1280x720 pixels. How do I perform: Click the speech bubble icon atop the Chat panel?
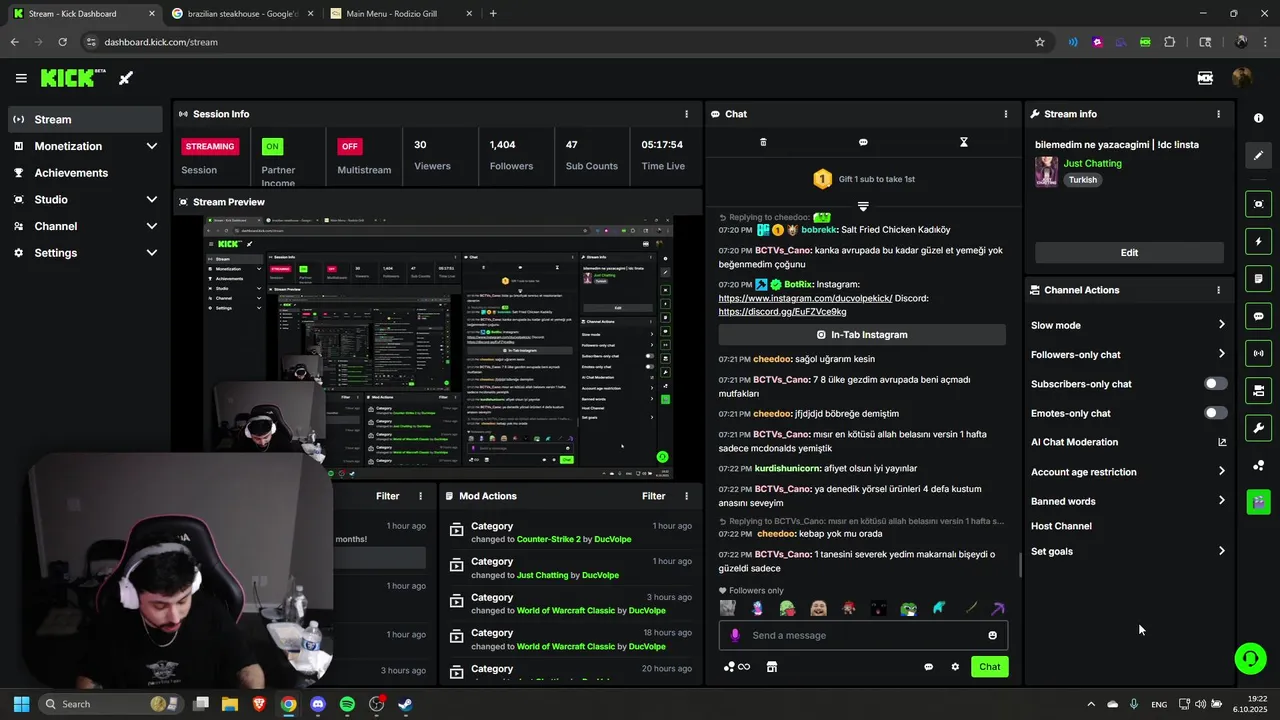coord(863,142)
